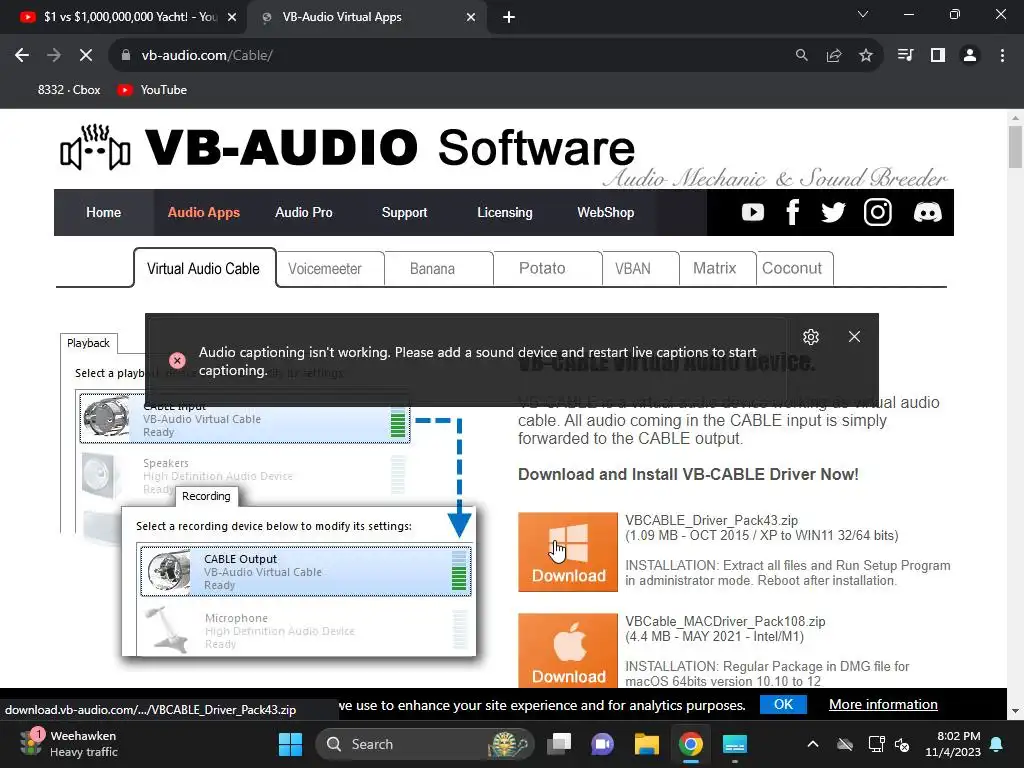Viewport: 1024px width, 768px height.
Task: Open media controls icon in Chrome toolbar
Action: [905, 56]
